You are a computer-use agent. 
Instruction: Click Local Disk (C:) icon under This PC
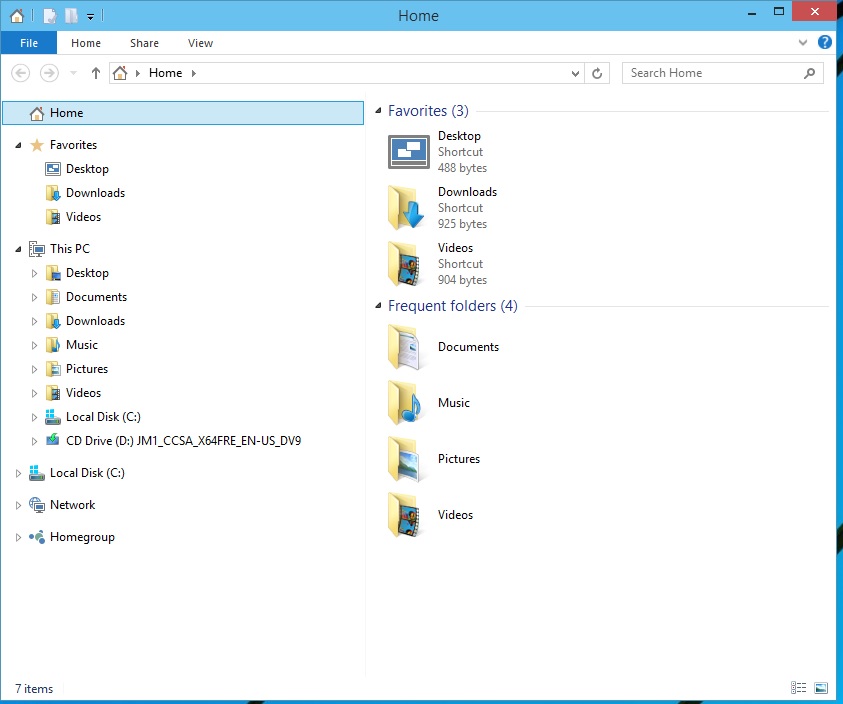click(x=53, y=417)
